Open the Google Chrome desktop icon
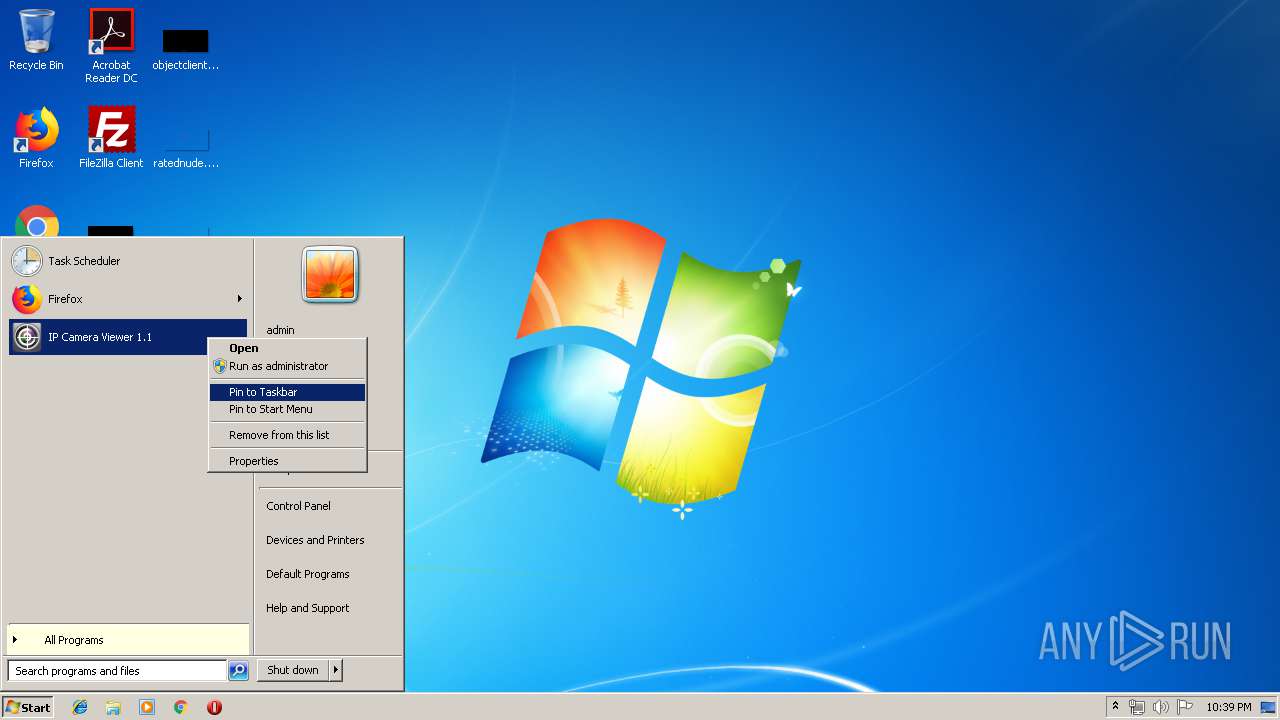 tap(37, 222)
